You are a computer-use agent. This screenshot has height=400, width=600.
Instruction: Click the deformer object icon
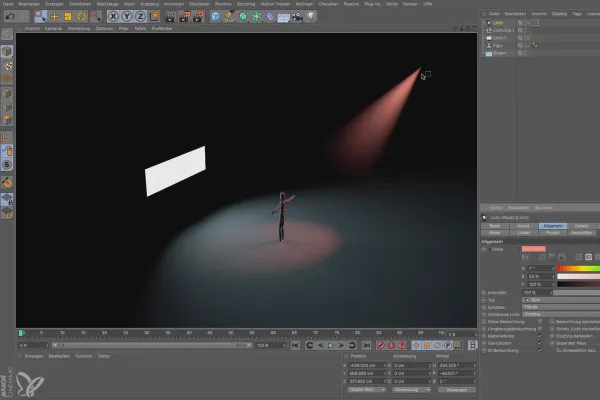click(270, 16)
